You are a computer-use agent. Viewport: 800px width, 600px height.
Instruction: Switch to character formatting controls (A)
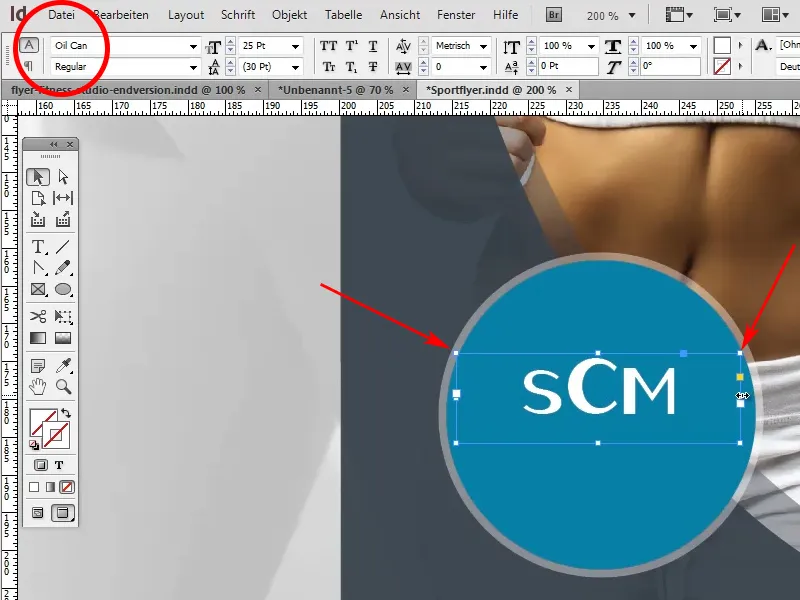click(x=29, y=45)
